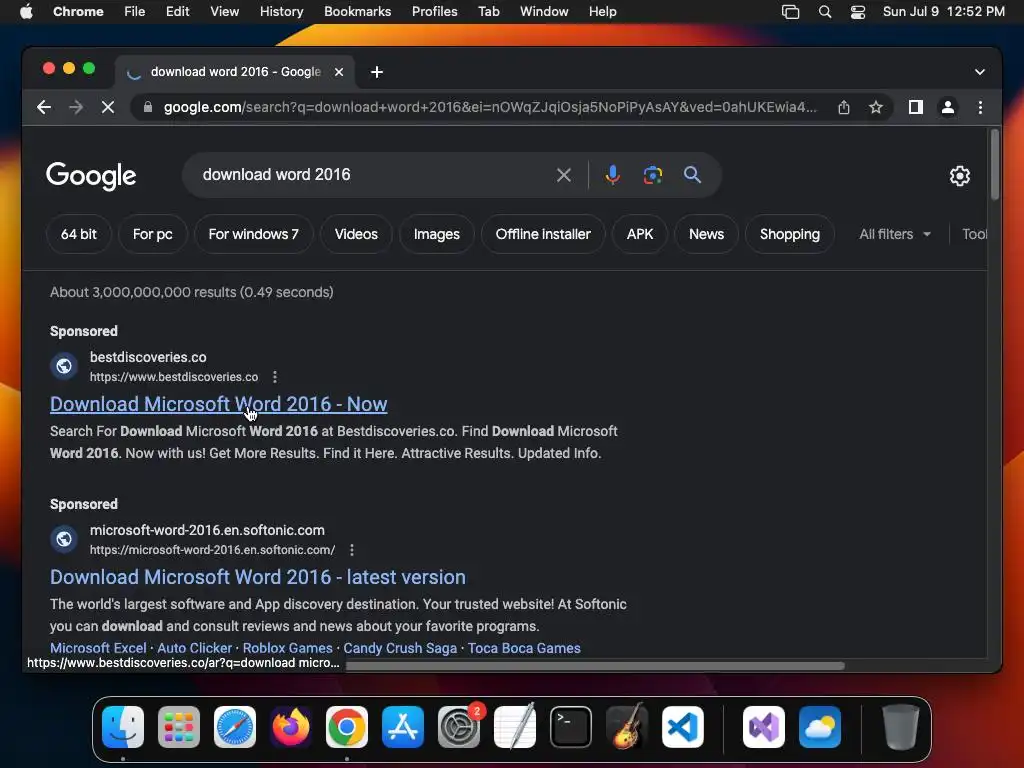Viewport: 1024px width, 768px height.
Task: Open the History menu
Action: [281, 12]
